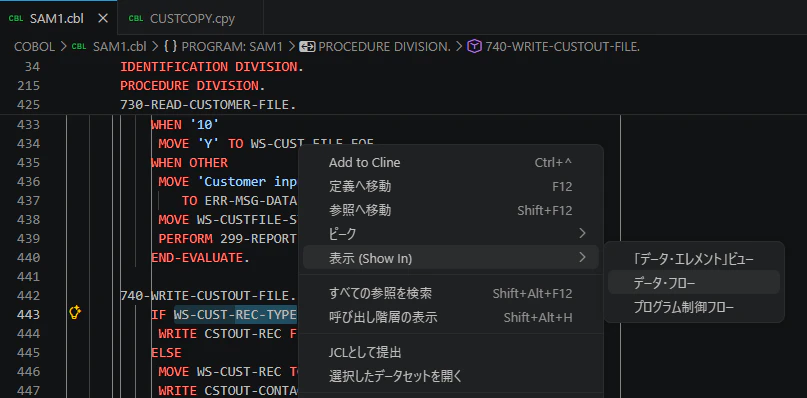The height and width of the screenshot is (398, 807).
Task: Click the purple paragraph icon in the breadcrumb
Action: [474, 47]
